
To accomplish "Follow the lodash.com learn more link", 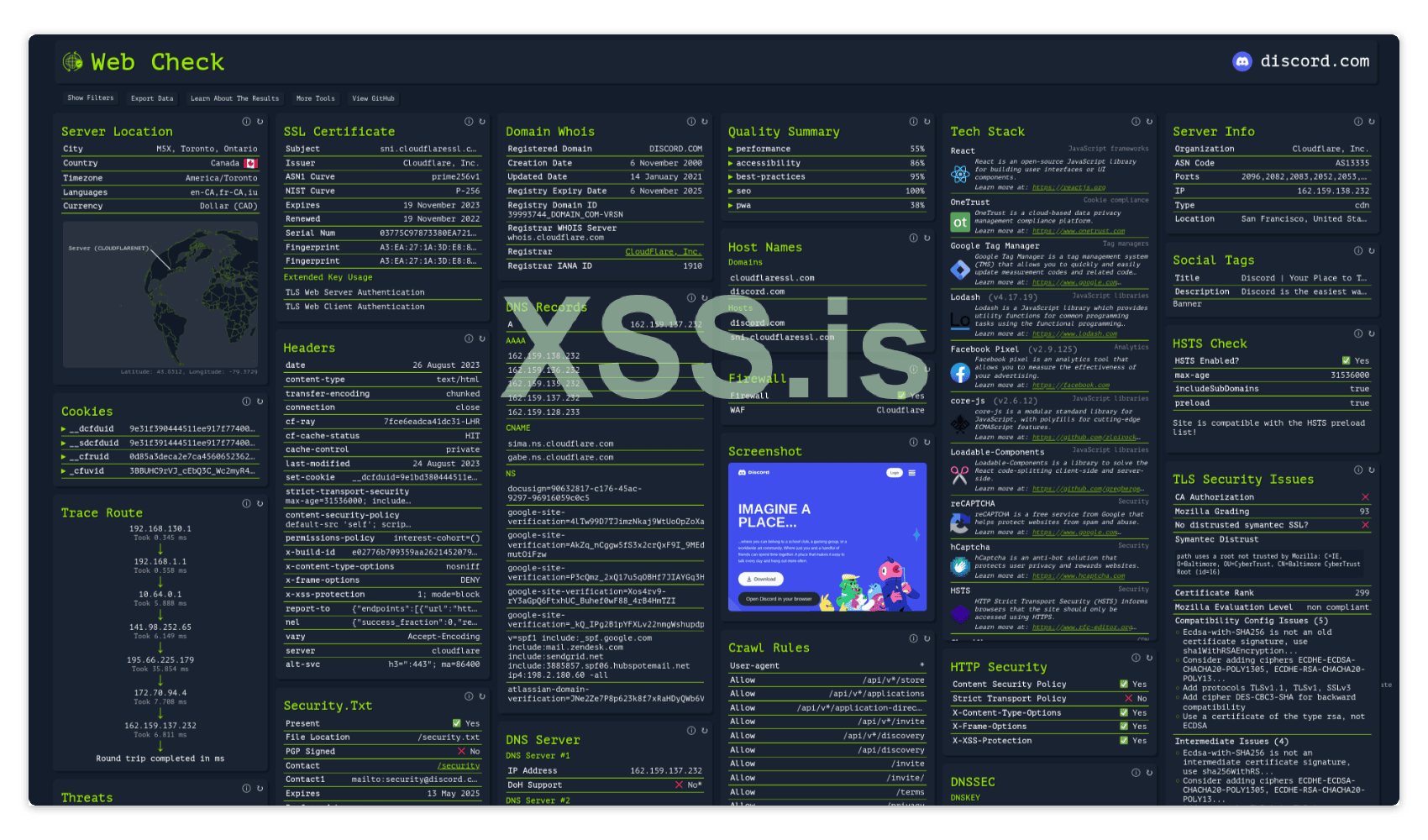I will (1074, 333).
